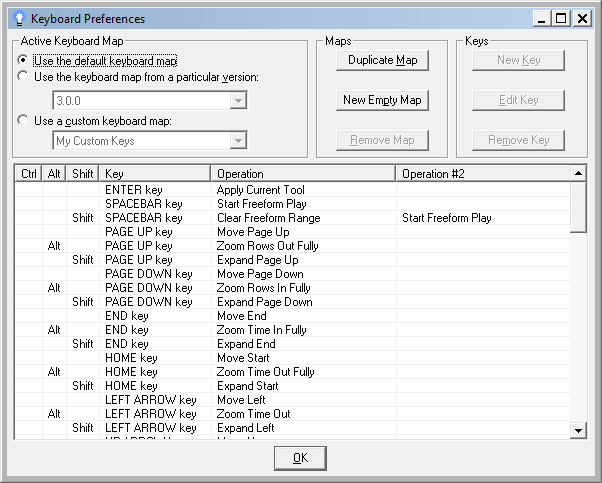Image resolution: width=602 pixels, height=483 pixels.
Task: Close the Keyboard Preferences dialog
Action: pyautogui.click(x=582, y=18)
